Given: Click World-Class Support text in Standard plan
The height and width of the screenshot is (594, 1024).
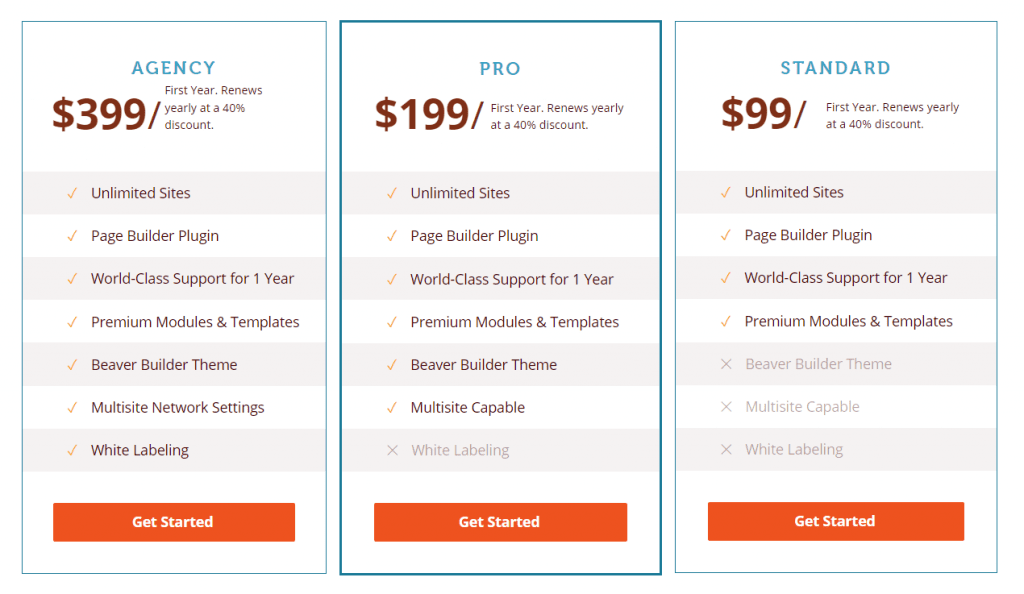Looking at the screenshot, I should tap(846, 278).
